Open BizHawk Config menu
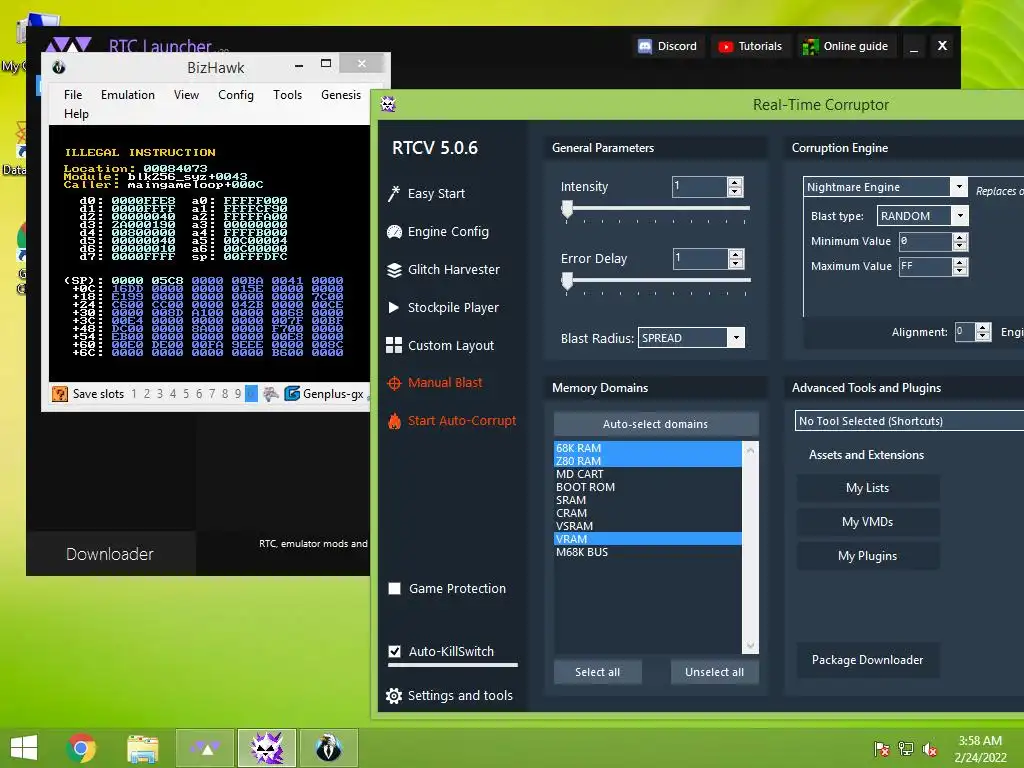1024x768 pixels. coord(236,95)
